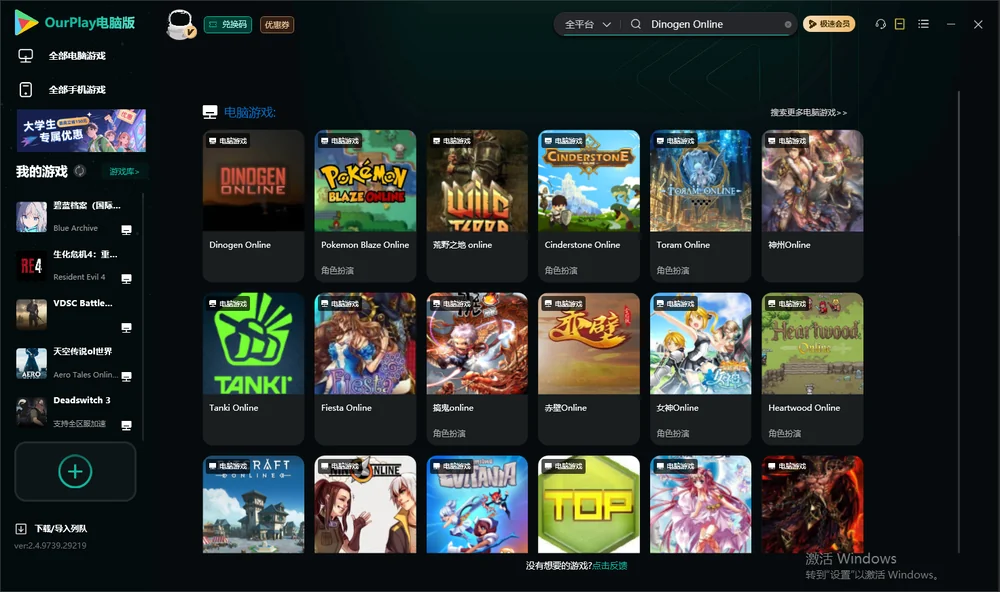
Task: Expand the 全平台 platform dropdown
Action: [587, 24]
